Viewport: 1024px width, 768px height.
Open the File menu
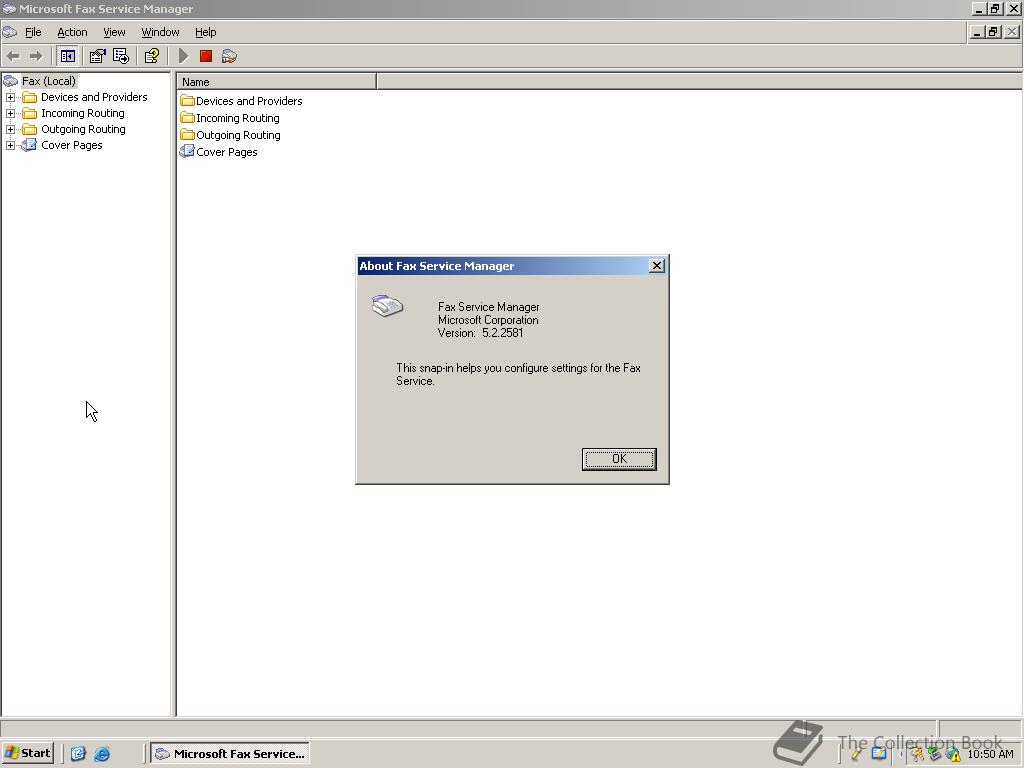point(33,32)
